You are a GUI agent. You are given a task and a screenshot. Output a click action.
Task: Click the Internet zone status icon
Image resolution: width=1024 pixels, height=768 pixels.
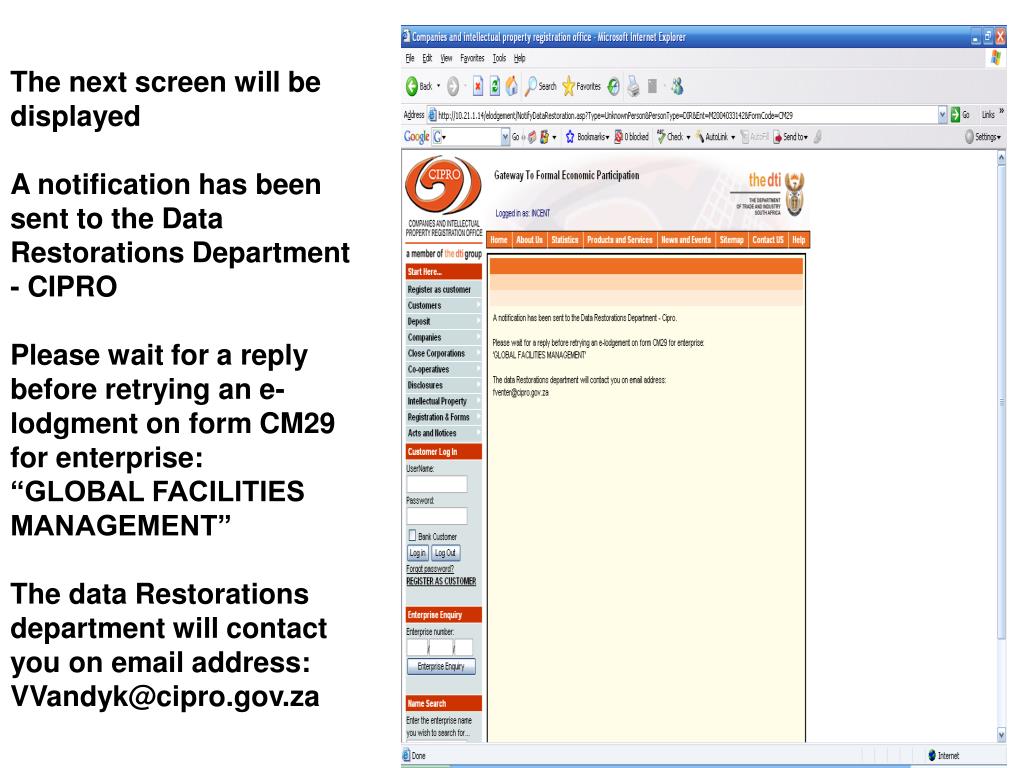tap(932, 756)
